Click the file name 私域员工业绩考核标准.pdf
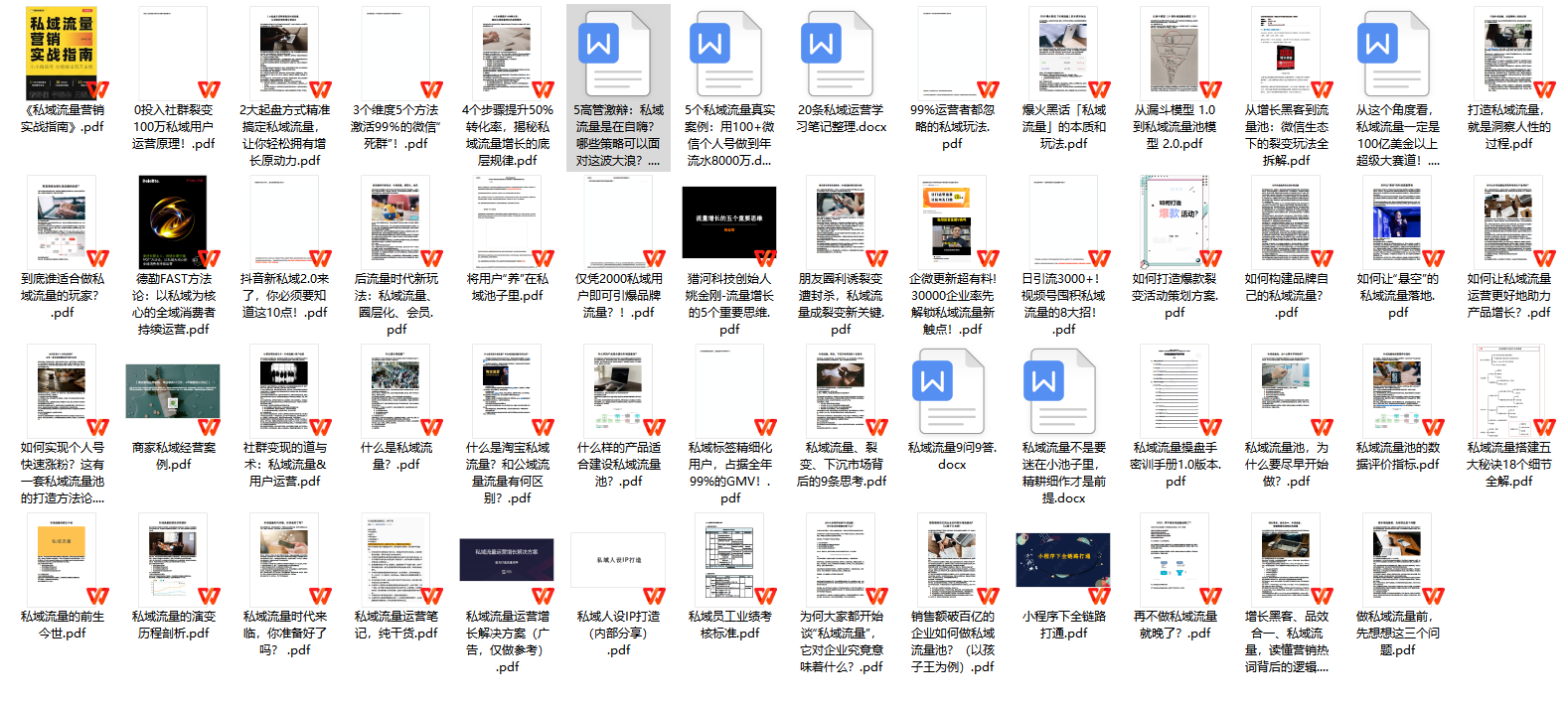This screenshot has height=707, width=1568. (729, 625)
